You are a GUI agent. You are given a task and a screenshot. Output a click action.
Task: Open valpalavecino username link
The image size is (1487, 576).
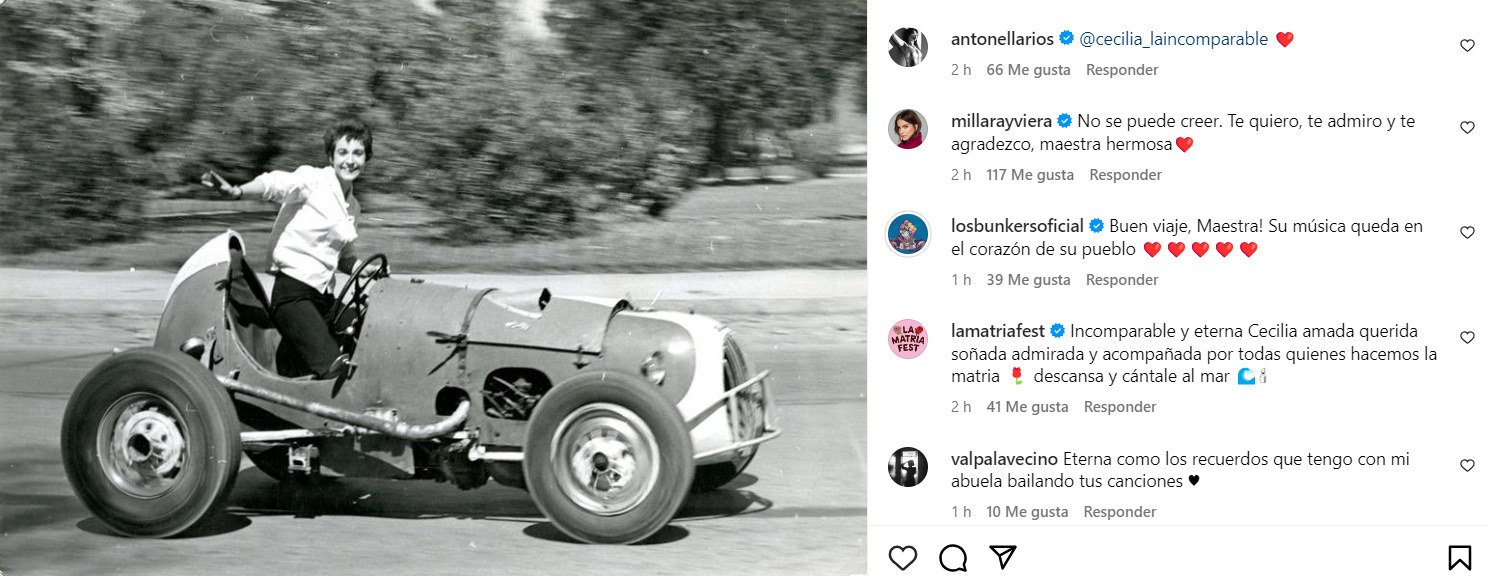tap(1004, 459)
